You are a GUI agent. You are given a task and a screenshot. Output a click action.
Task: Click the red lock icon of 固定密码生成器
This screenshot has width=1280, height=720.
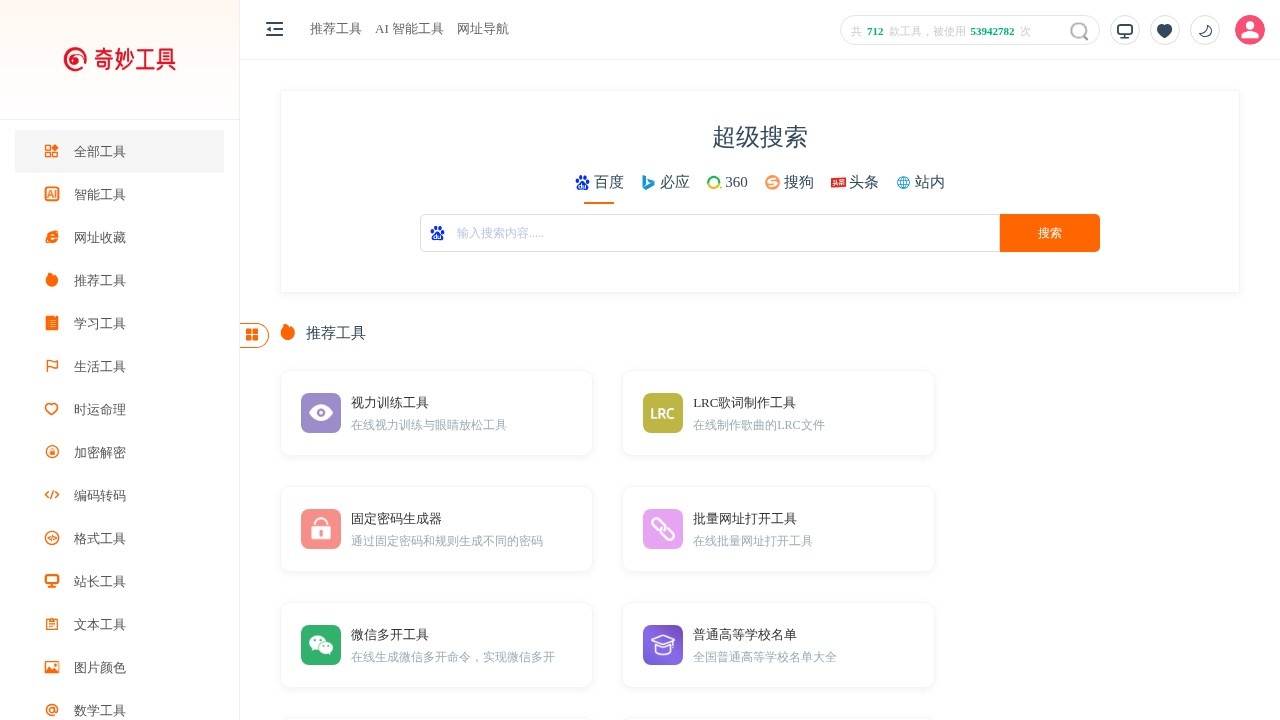[321, 529]
